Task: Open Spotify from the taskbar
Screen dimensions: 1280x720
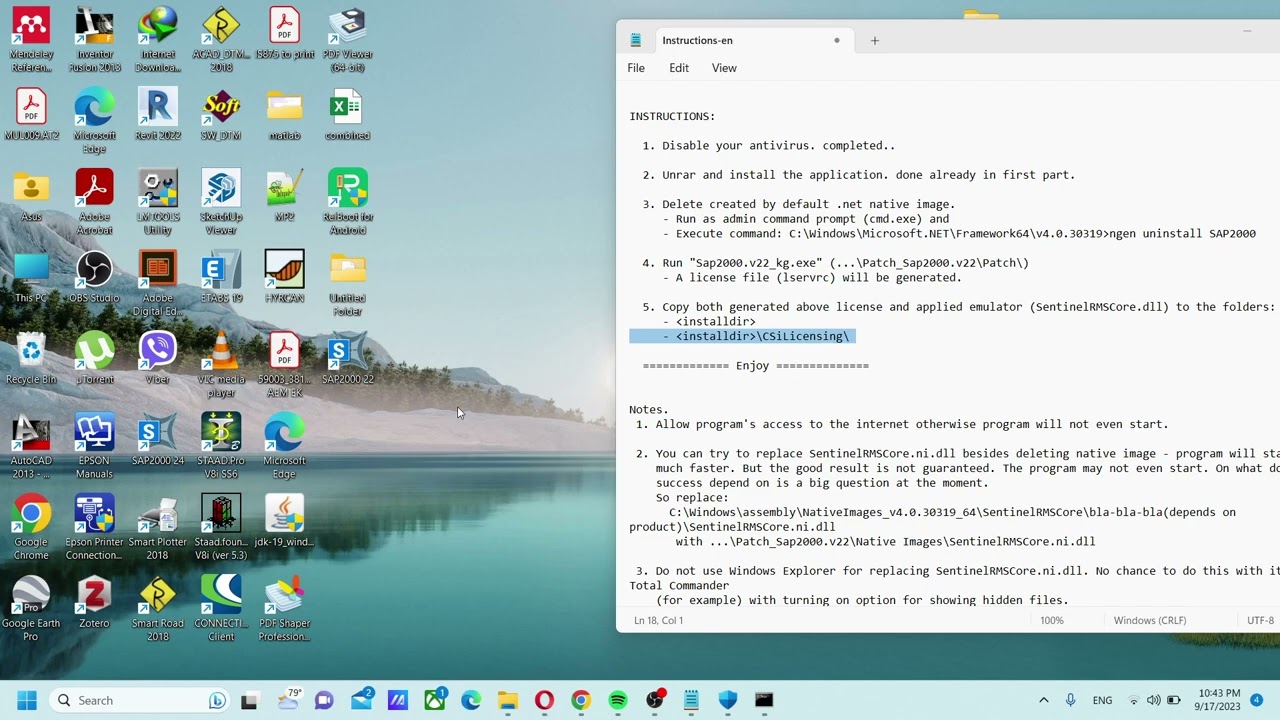Action: 618,700
